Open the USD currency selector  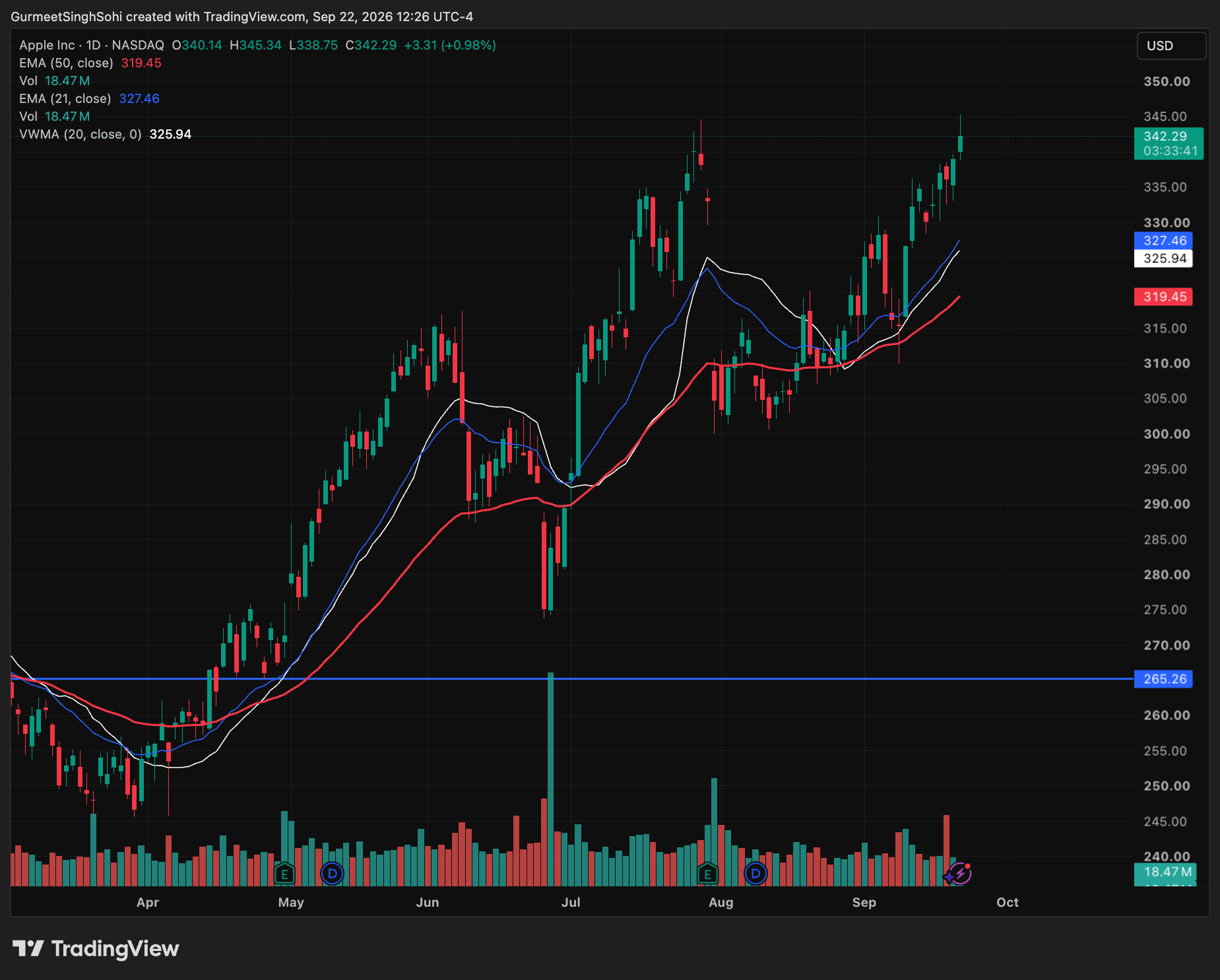1171,46
